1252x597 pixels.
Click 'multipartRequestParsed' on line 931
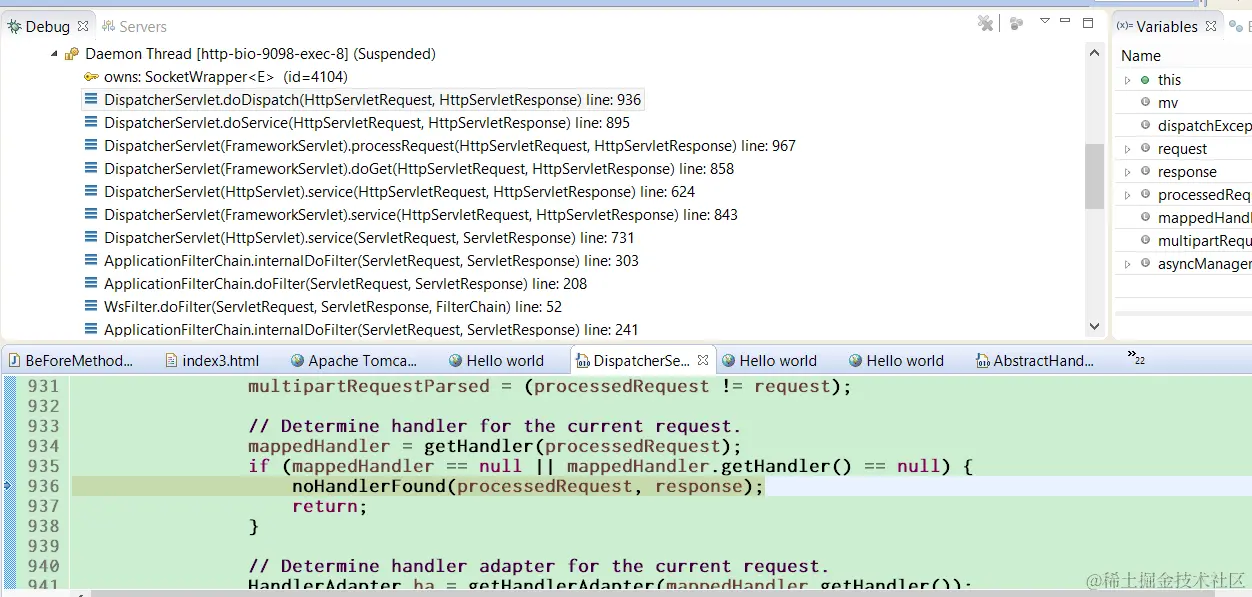coord(369,386)
